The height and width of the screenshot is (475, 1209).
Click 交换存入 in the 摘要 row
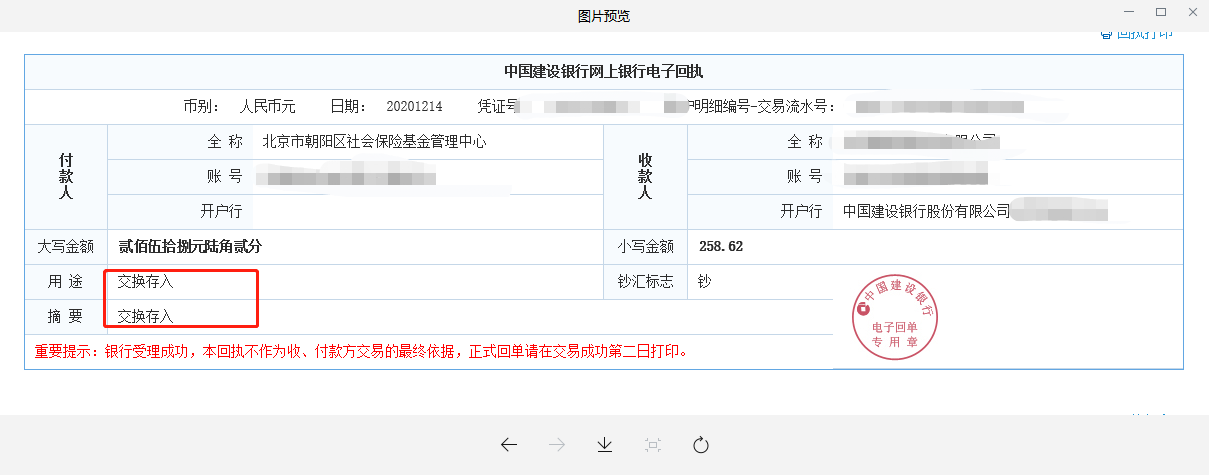coord(145,316)
